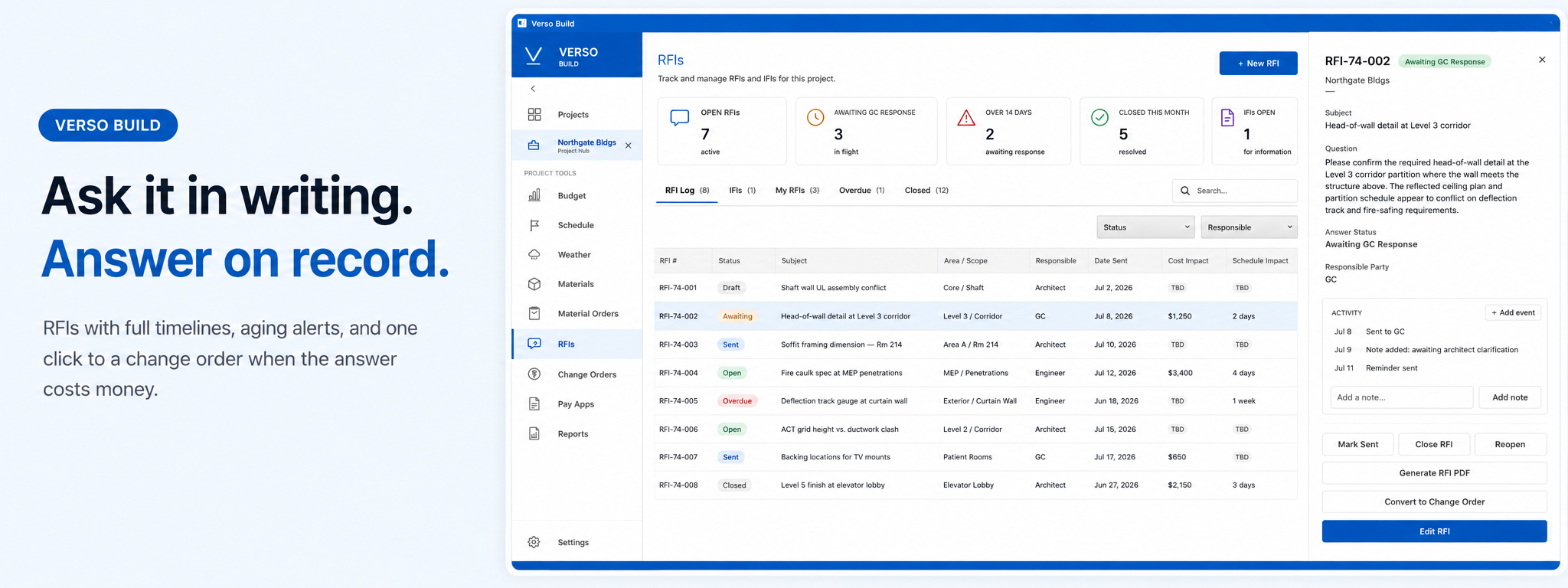Click the Materials cube icon
1568x588 pixels.
[534, 284]
